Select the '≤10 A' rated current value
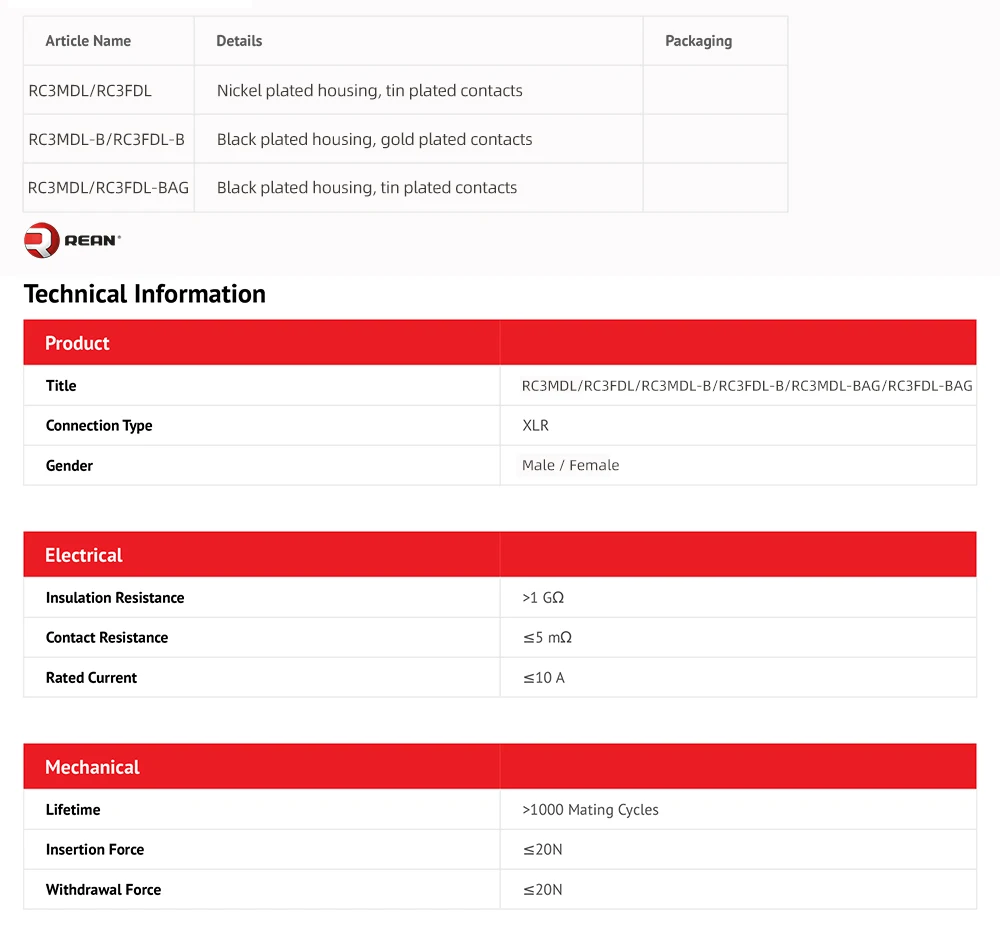This screenshot has width=1000, height=939. click(x=544, y=677)
